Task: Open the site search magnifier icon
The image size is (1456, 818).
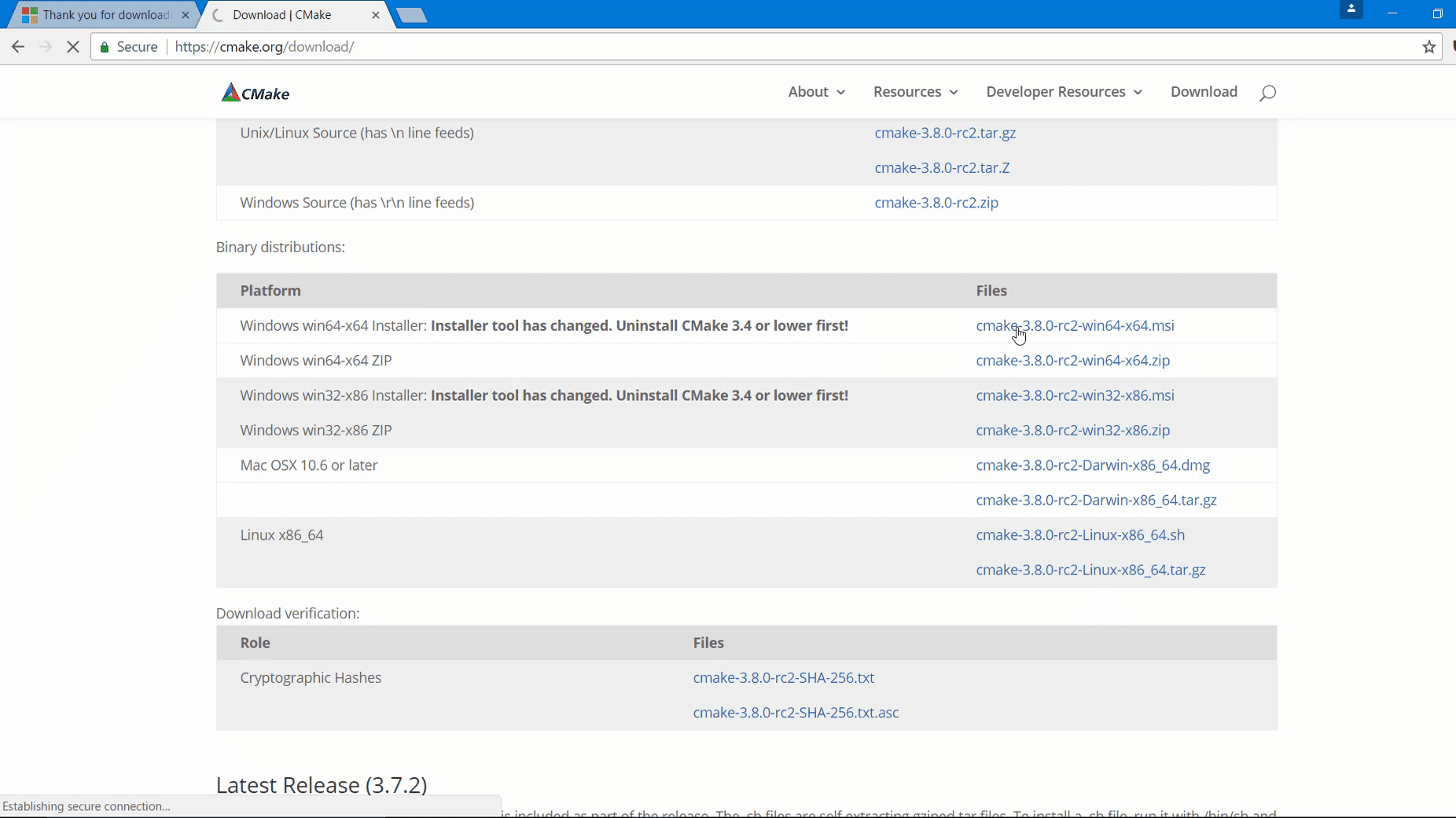Action: 1267,93
